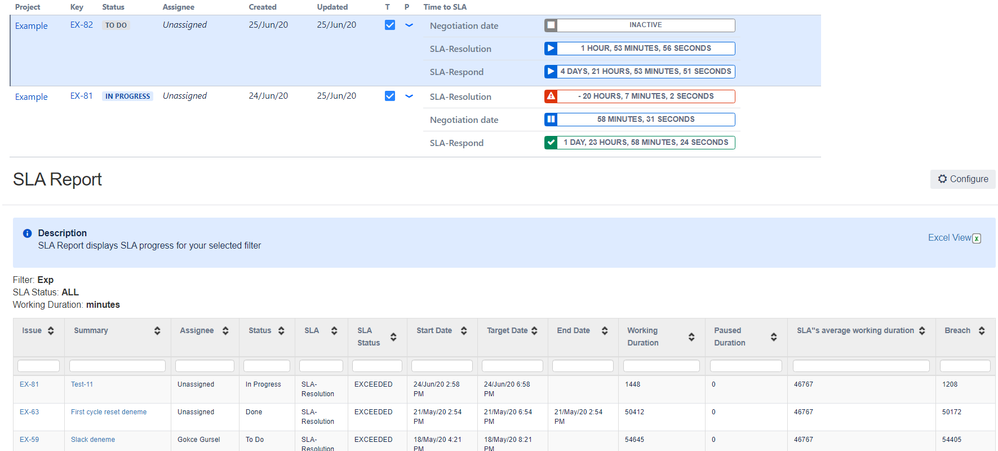Screen dimensions: 998x451
Task: Open the Excel View link
Action: point(949,238)
